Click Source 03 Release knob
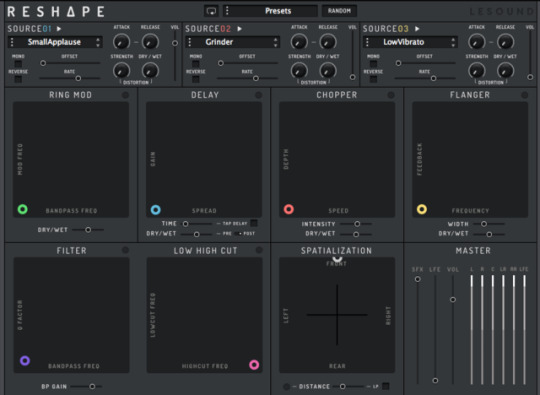540x395 pixels. [505, 42]
